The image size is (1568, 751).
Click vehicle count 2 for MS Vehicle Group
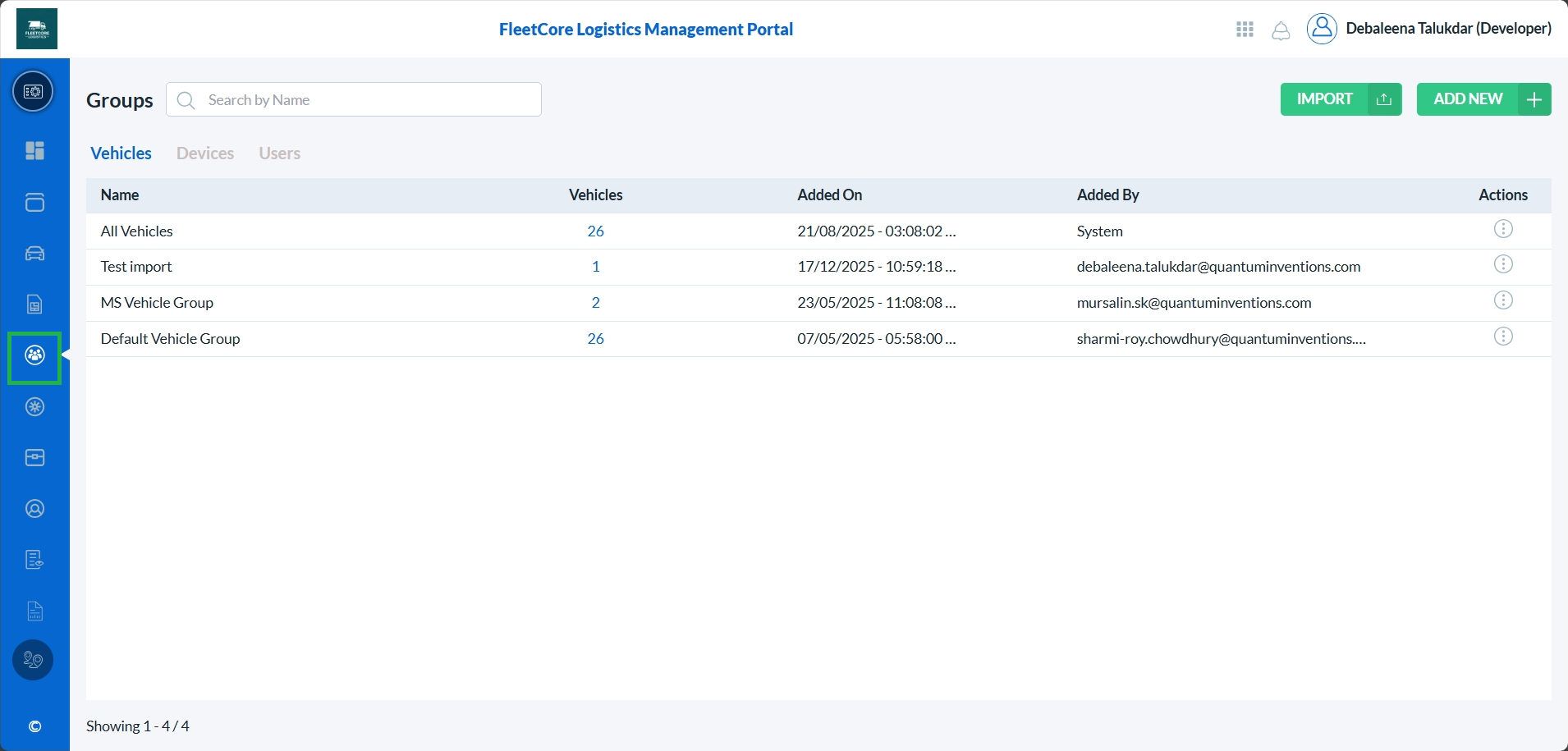(x=596, y=303)
